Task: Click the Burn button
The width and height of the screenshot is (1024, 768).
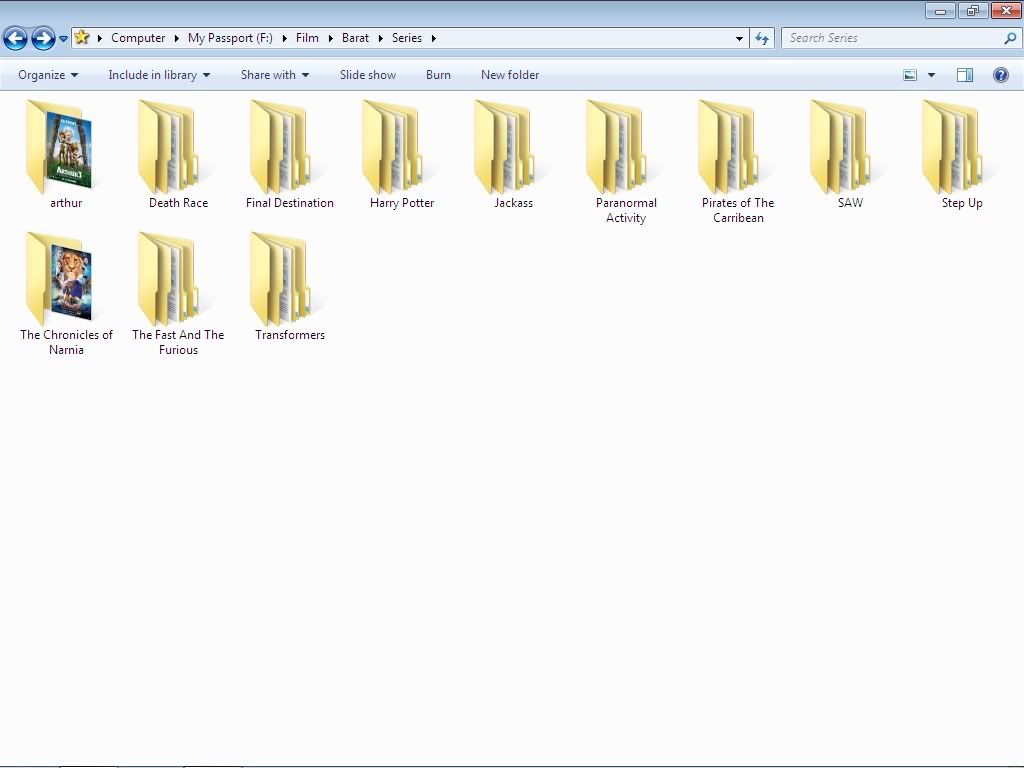Action: coord(438,75)
